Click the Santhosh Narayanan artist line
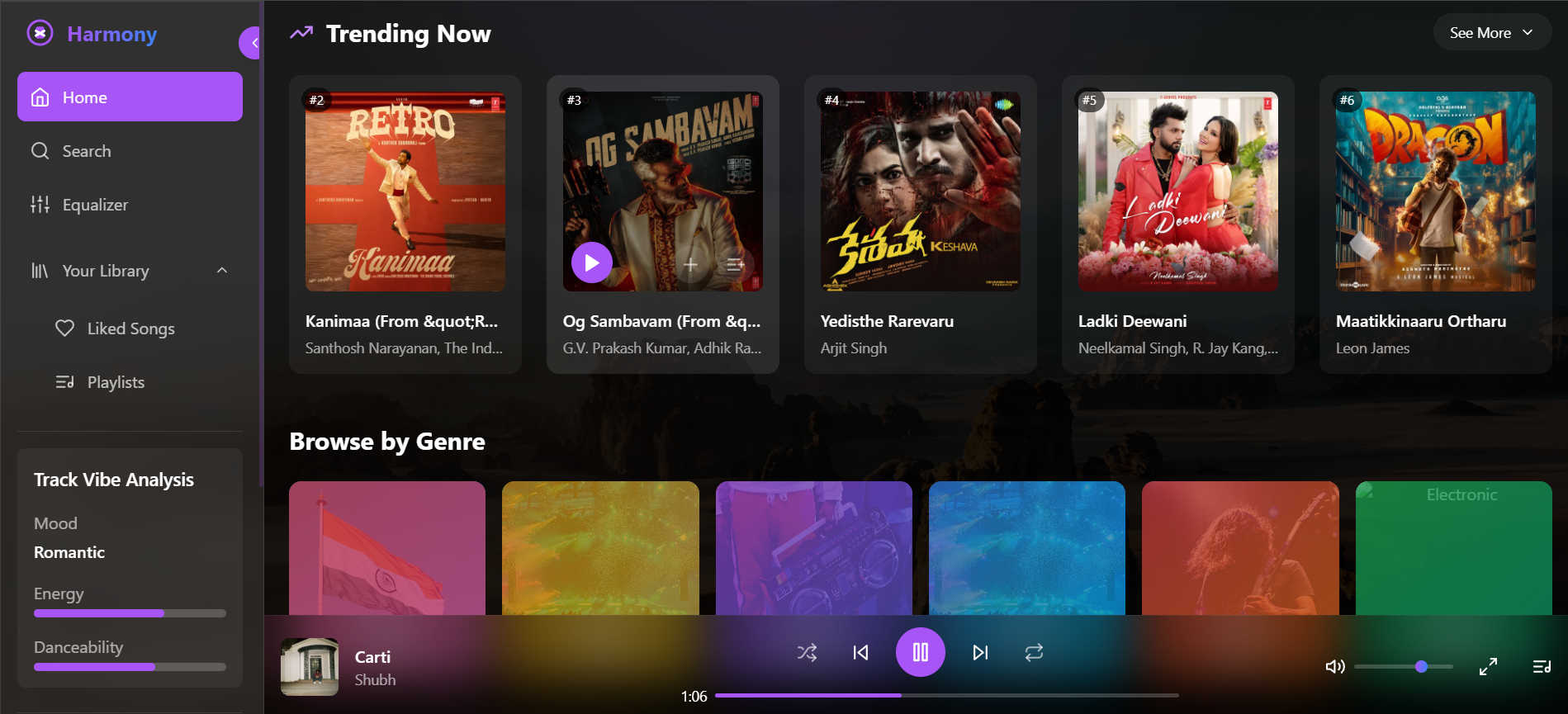The height and width of the screenshot is (714, 1568). click(x=404, y=348)
